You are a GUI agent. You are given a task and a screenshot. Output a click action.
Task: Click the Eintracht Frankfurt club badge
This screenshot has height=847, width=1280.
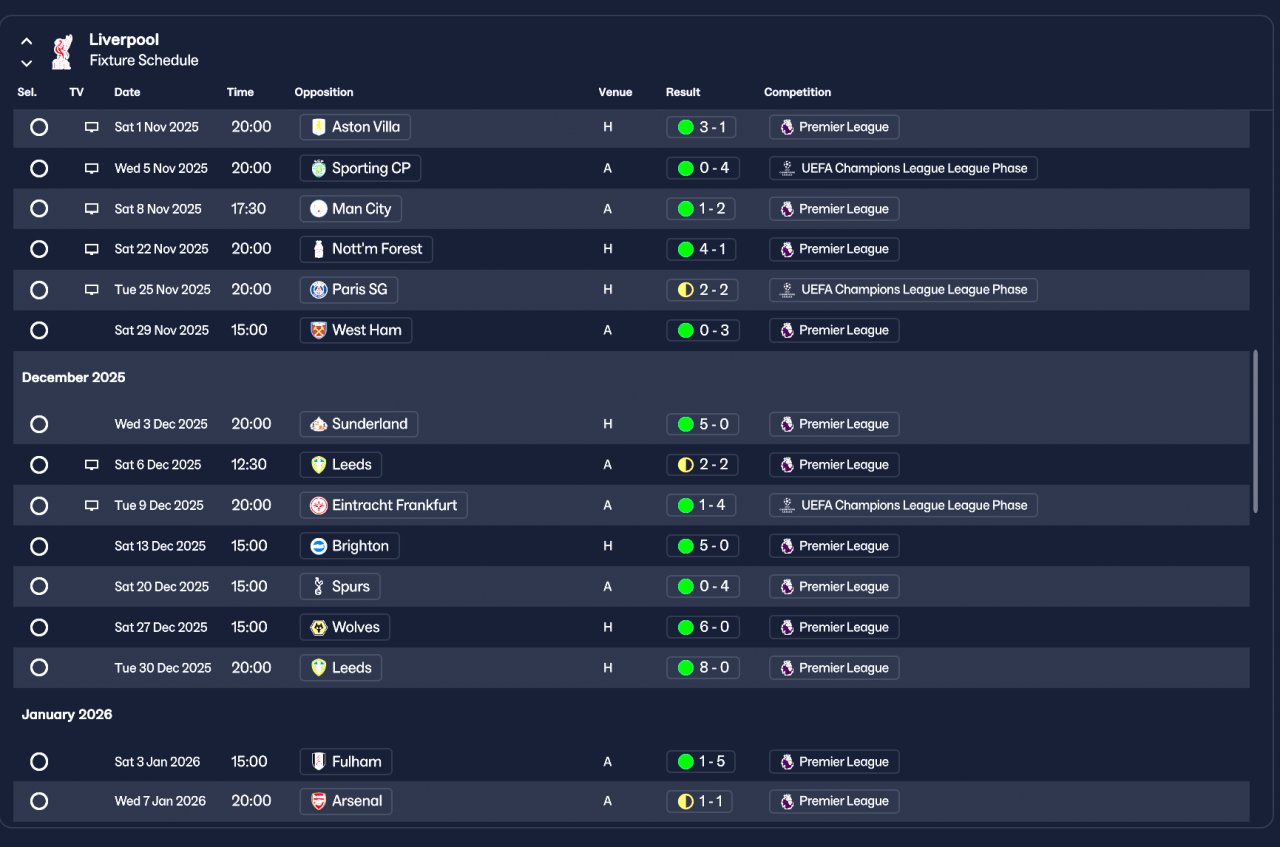319,506
